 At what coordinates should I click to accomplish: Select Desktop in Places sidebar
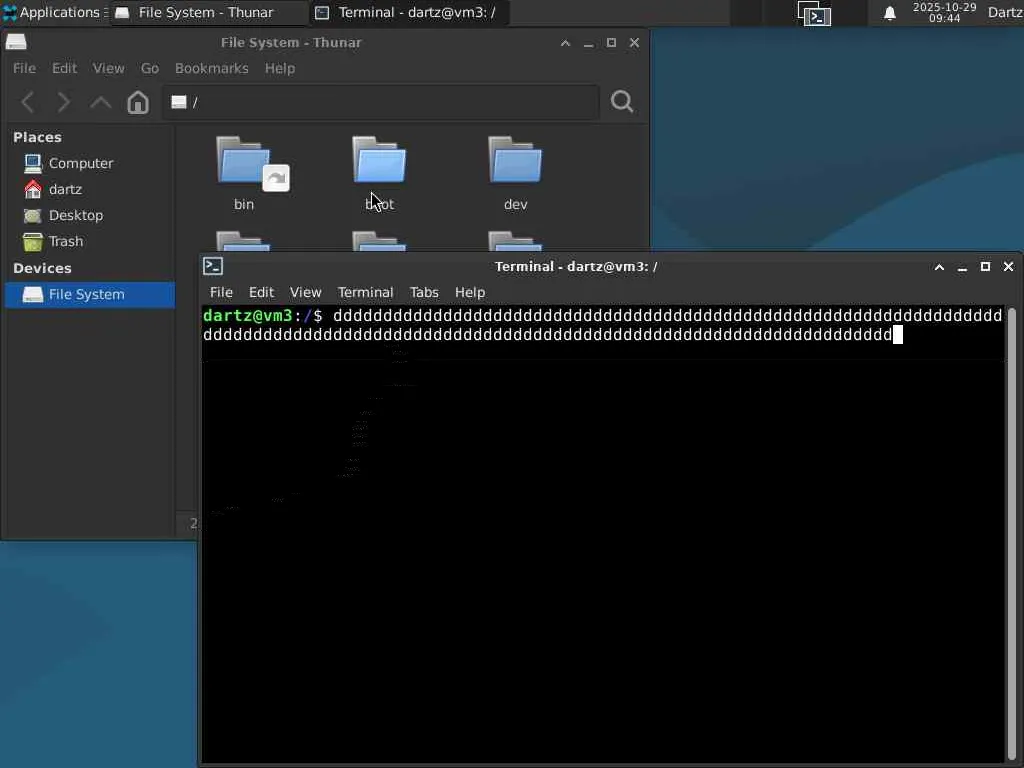tap(76, 216)
